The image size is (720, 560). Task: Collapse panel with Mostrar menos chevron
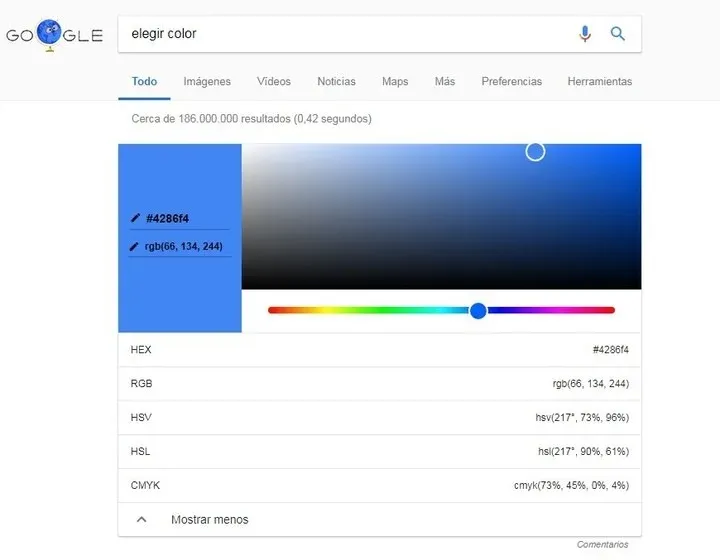coord(142,519)
